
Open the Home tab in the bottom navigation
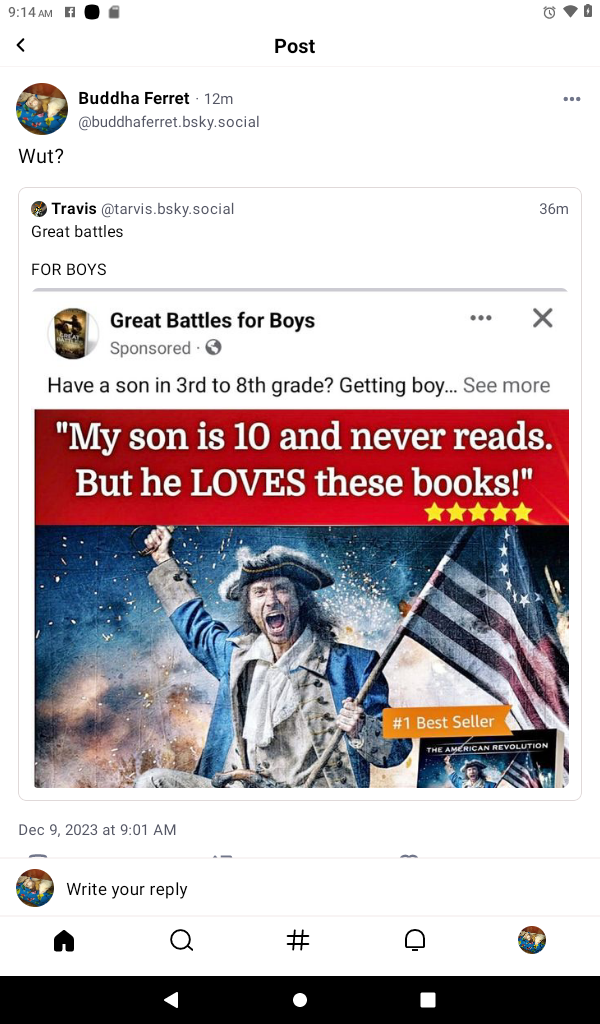(64, 940)
